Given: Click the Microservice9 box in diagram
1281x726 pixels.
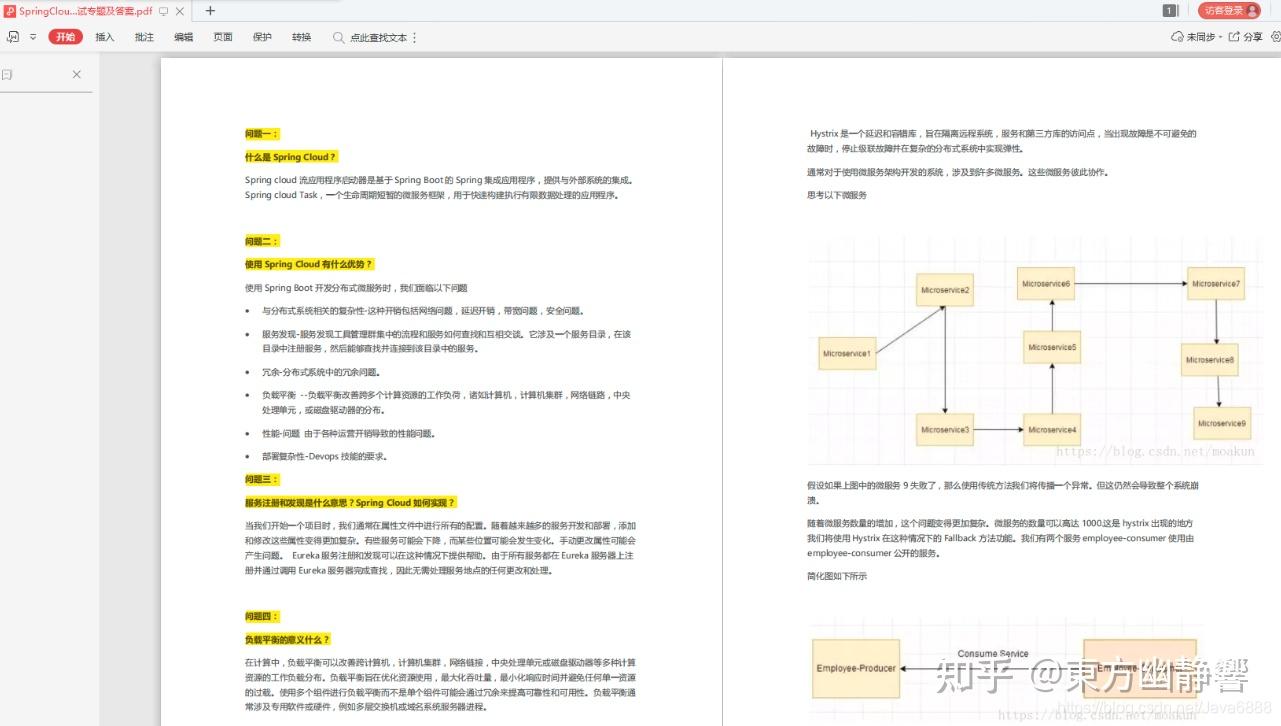Looking at the screenshot, I should 1222,423.
